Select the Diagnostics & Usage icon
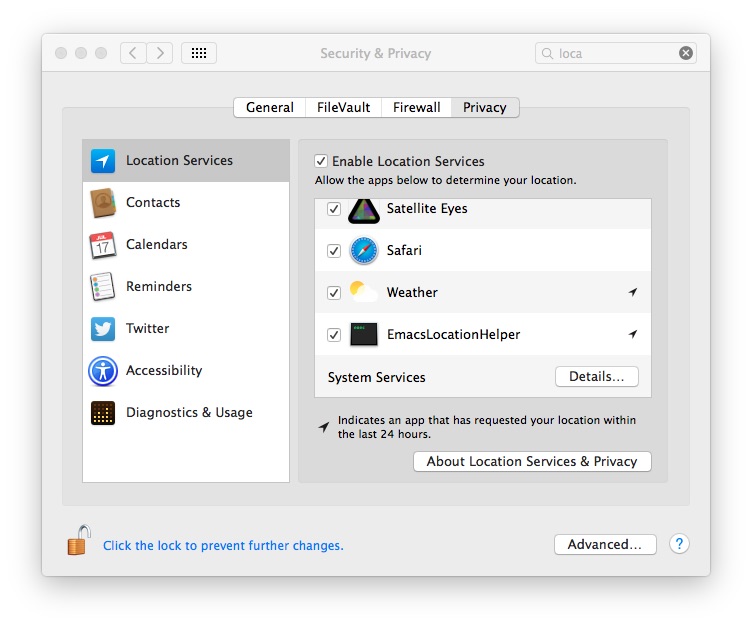The image size is (752, 626). (103, 413)
